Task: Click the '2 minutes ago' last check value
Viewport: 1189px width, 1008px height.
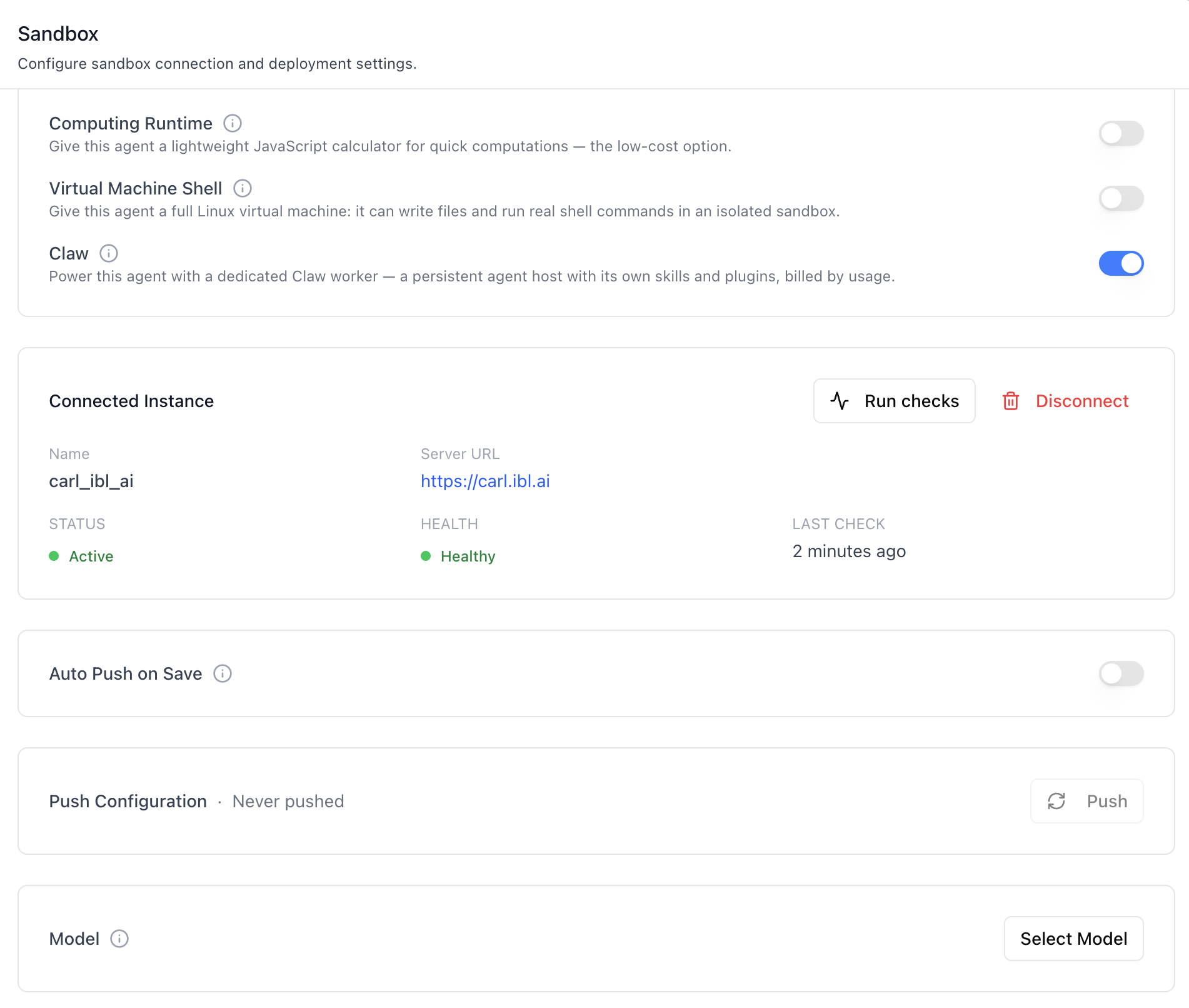Action: pyautogui.click(x=849, y=552)
